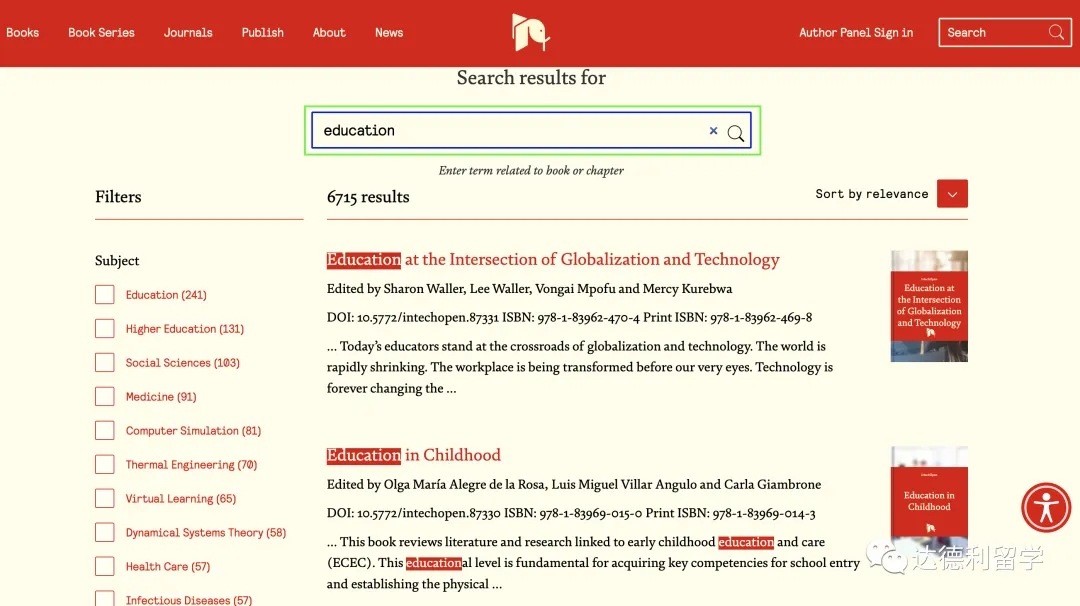This screenshot has width=1080, height=606.
Task: Click the 6715 results count text
Action: [368, 197]
